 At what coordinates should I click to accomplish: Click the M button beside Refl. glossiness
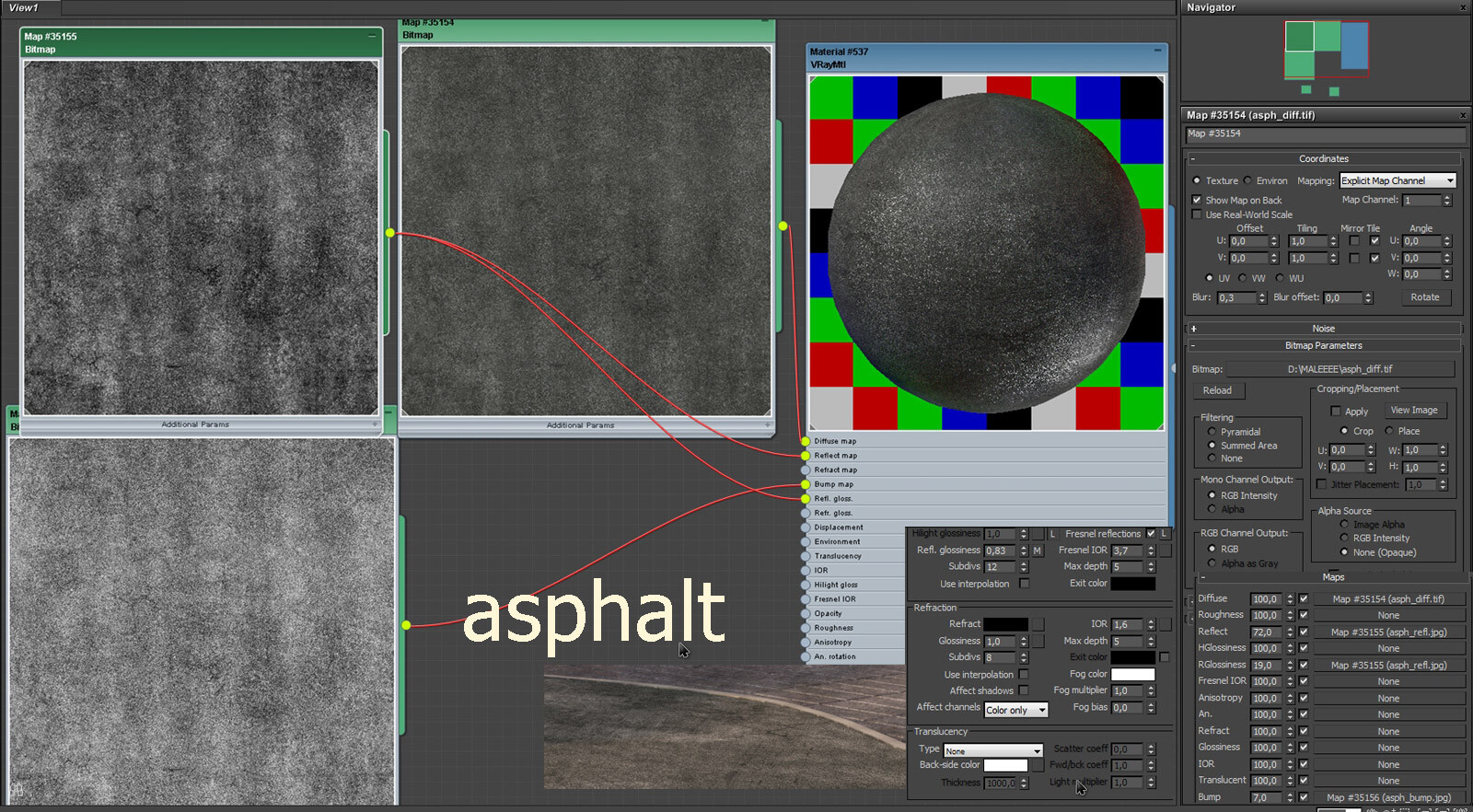coord(1038,551)
